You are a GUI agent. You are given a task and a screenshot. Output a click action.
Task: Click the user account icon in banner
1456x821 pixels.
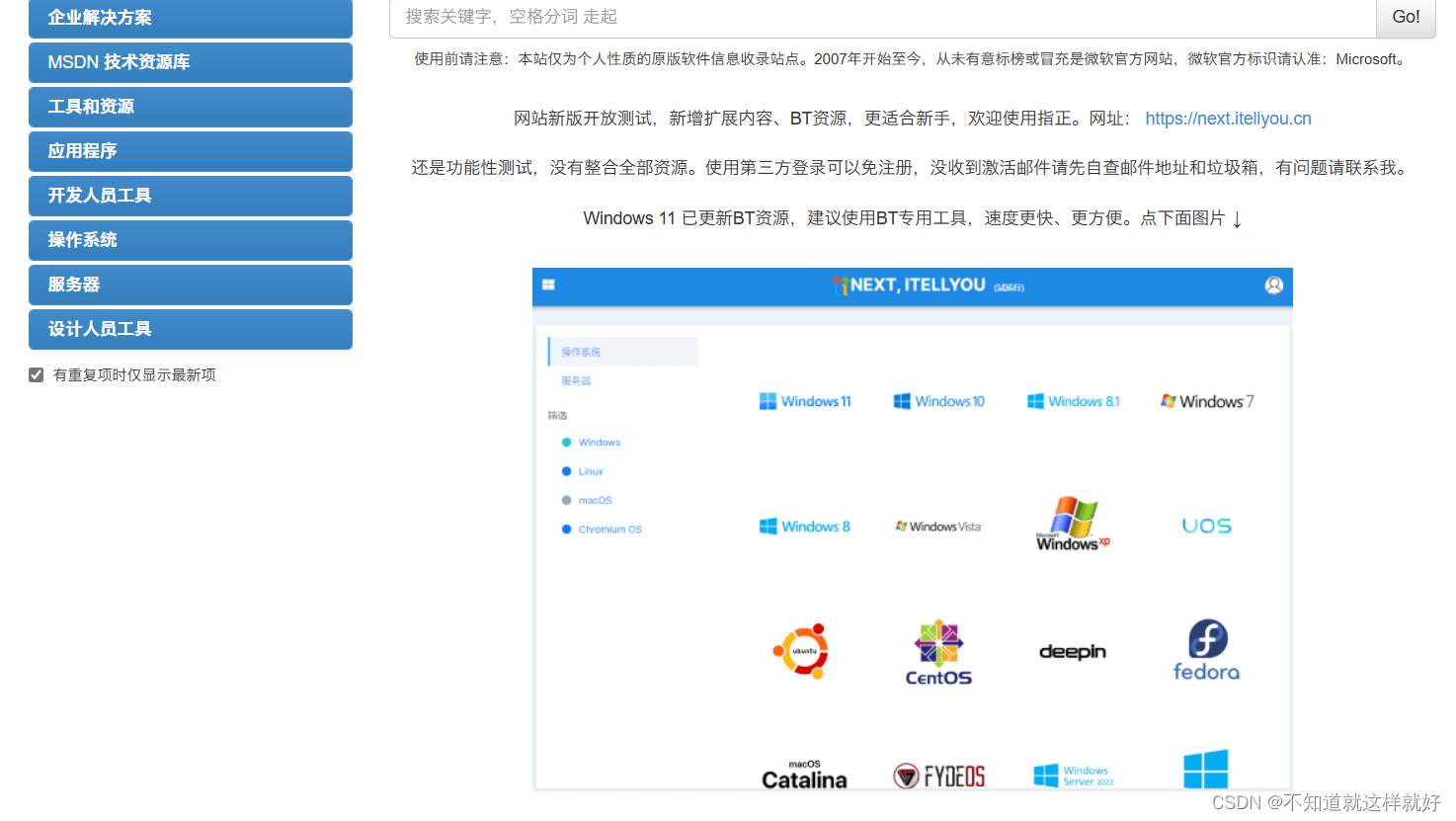coord(1274,286)
